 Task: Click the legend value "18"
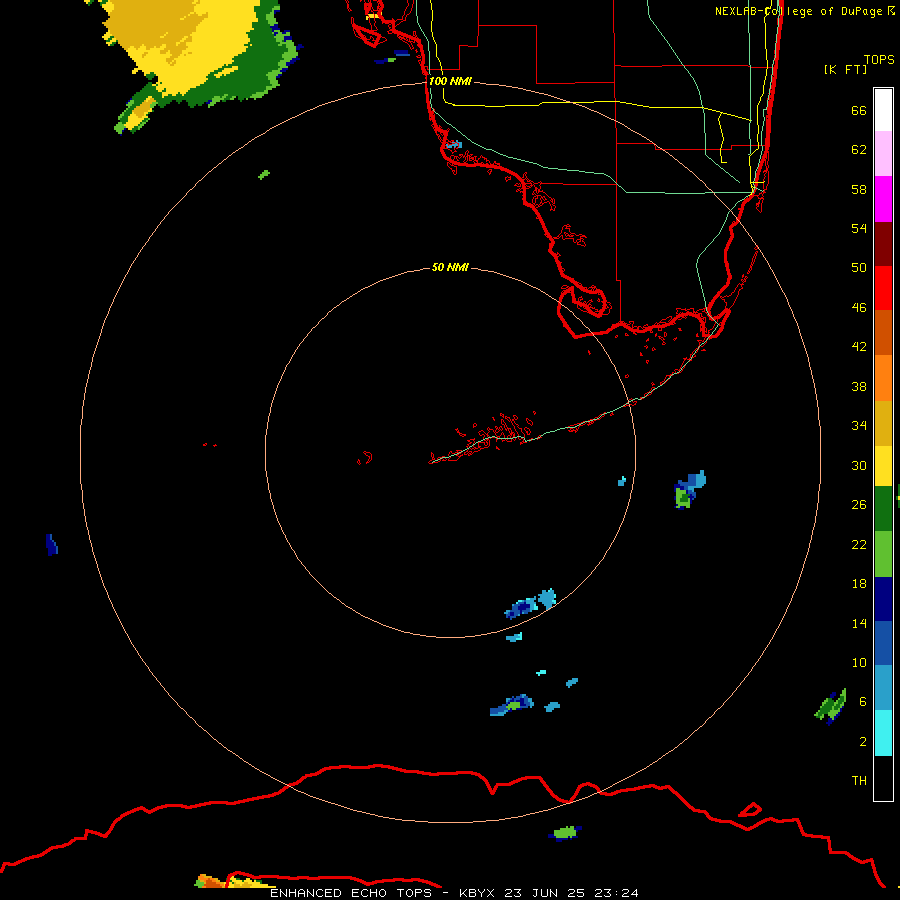pos(859,584)
